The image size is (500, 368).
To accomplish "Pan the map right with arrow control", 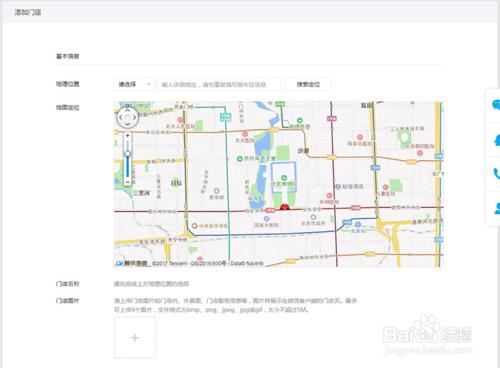I will 134,117.
